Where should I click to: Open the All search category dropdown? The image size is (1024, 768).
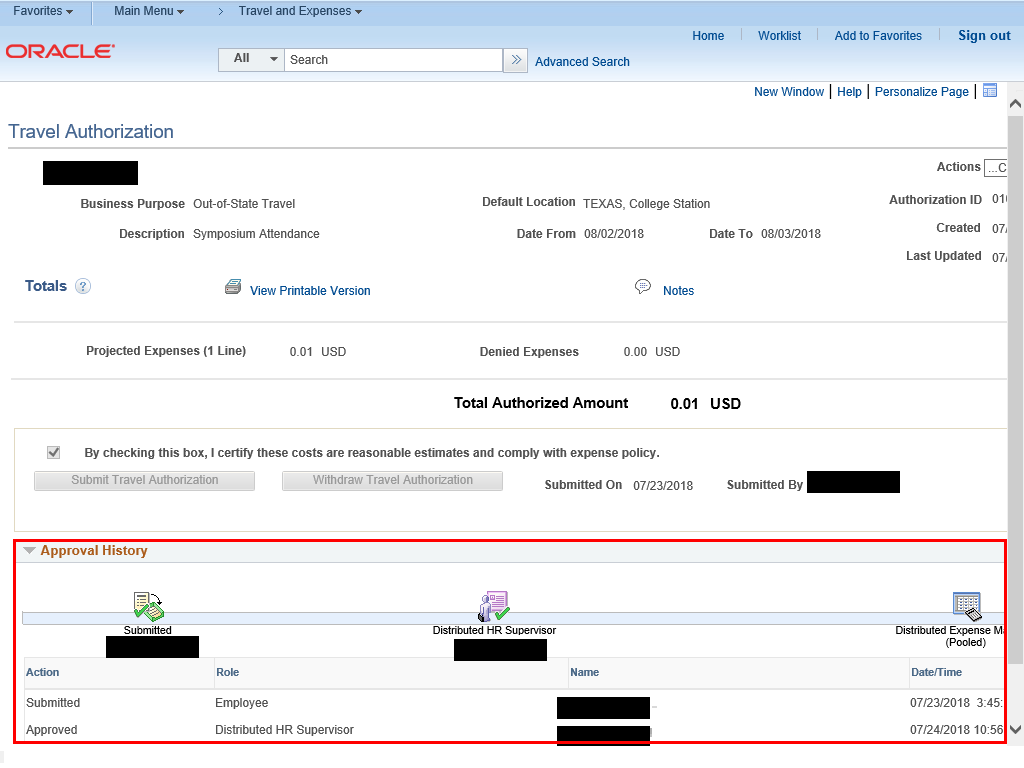pos(251,59)
